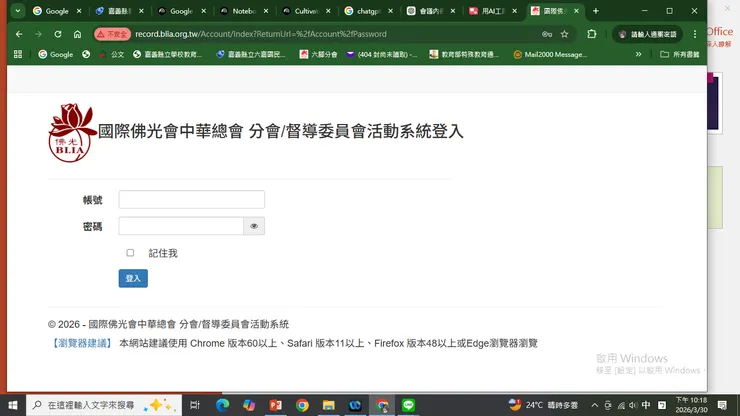Click the BLIA lotus logo
The height and width of the screenshot is (416, 740).
(72, 133)
